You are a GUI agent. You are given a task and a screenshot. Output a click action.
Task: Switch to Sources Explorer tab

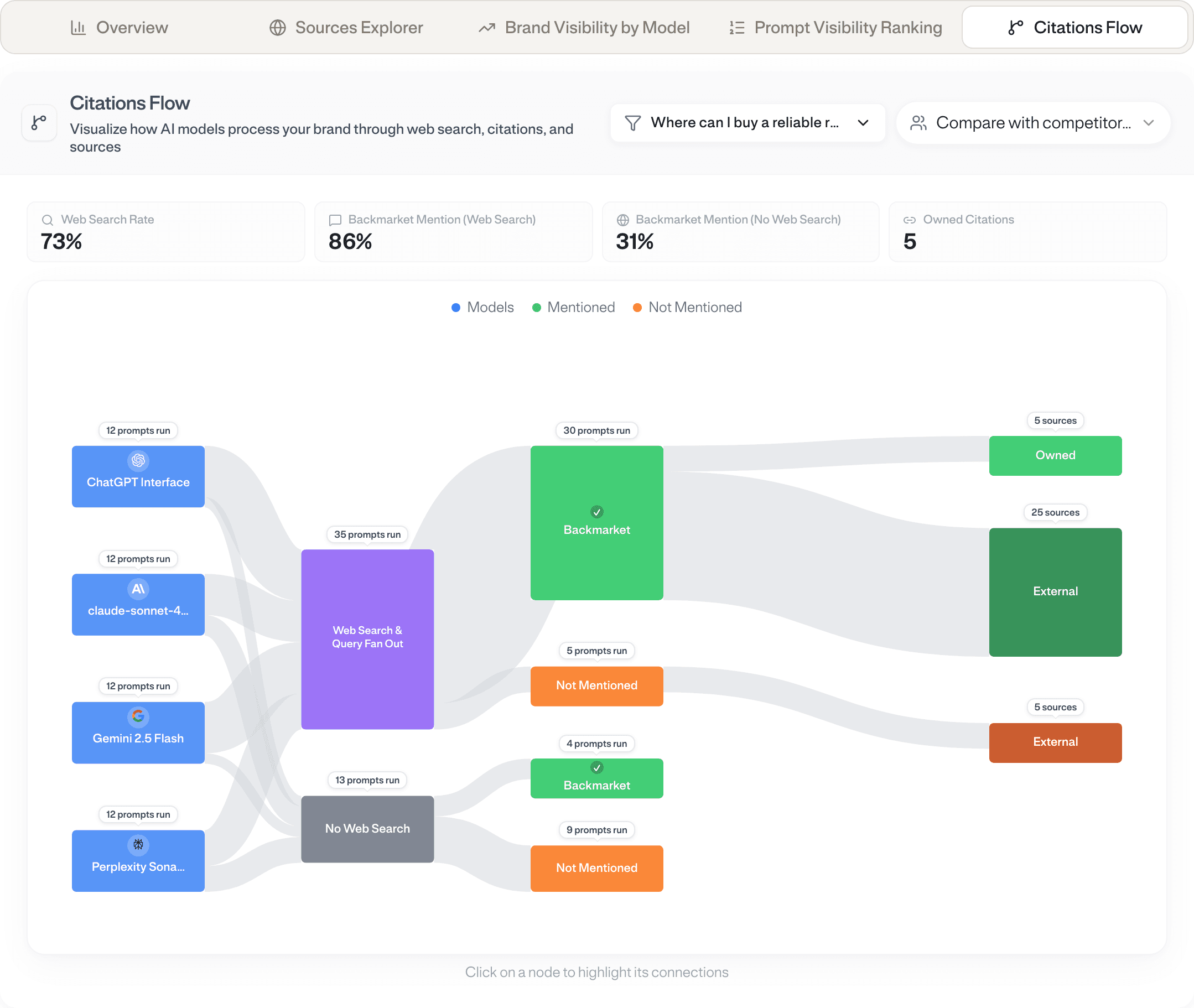[346, 28]
